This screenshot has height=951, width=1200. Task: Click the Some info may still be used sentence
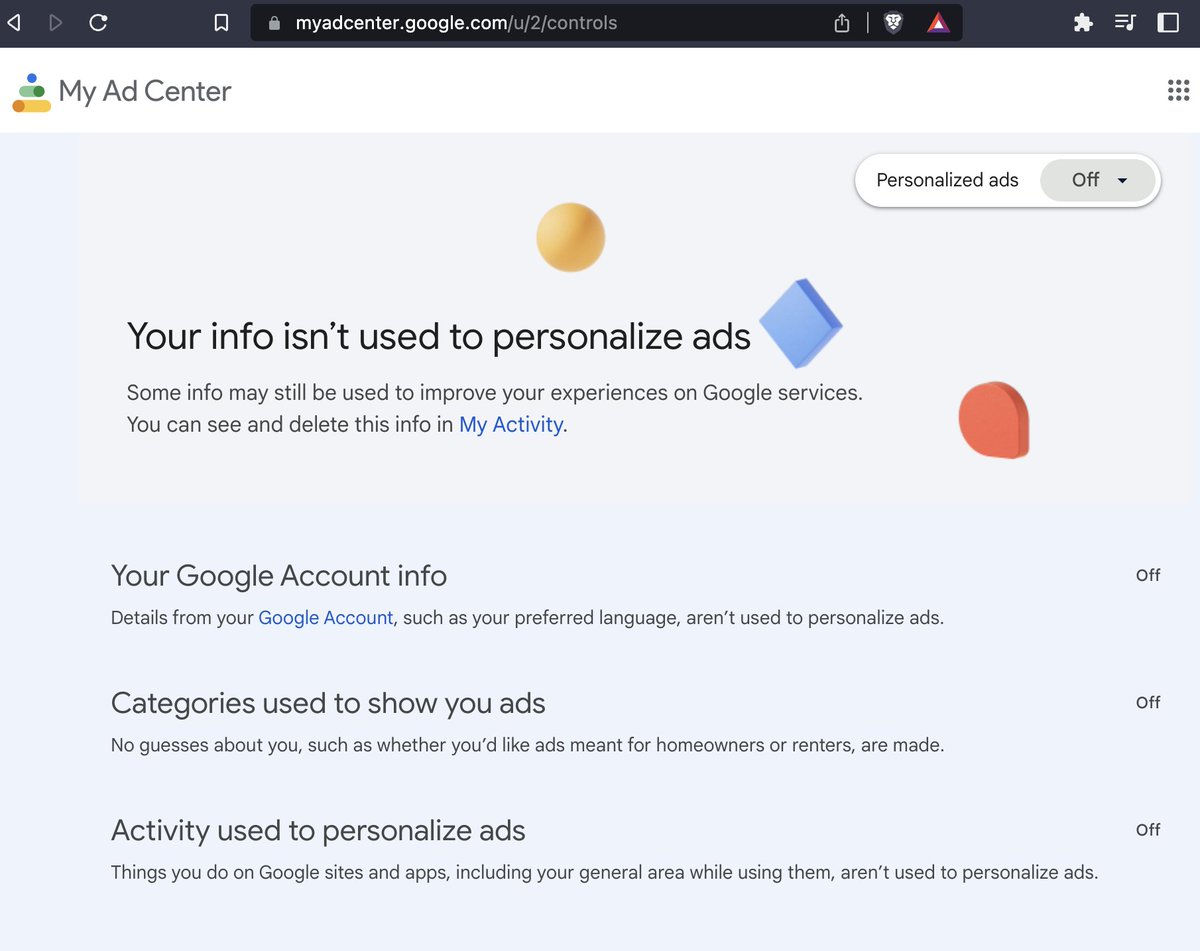[x=494, y=393]
